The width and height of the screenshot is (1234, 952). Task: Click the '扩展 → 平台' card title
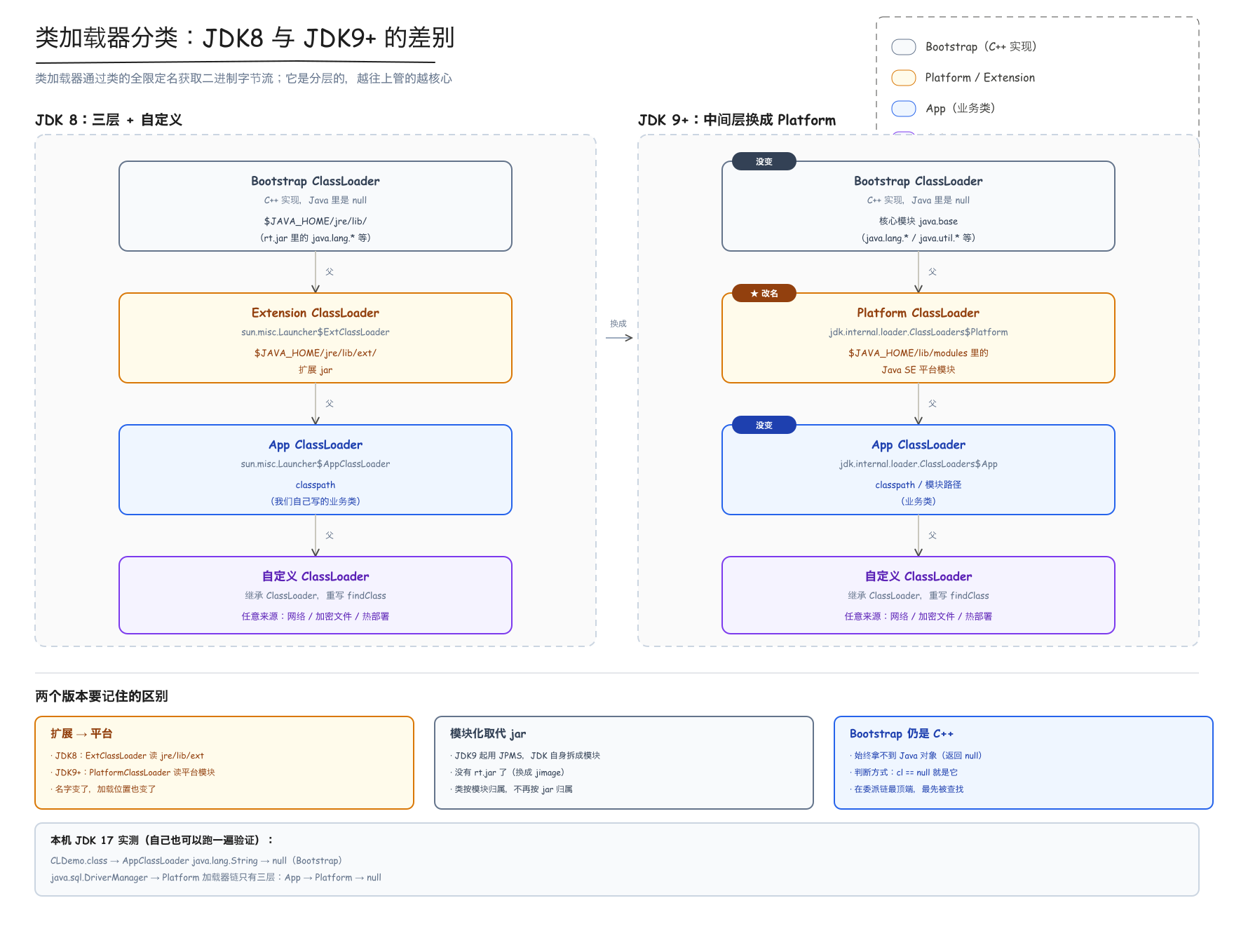tap(81, 733)
